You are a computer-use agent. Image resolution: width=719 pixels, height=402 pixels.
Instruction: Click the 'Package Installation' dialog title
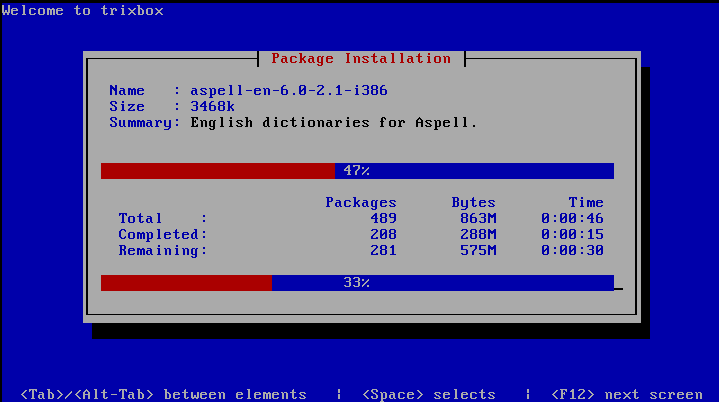tap(361, 59)
